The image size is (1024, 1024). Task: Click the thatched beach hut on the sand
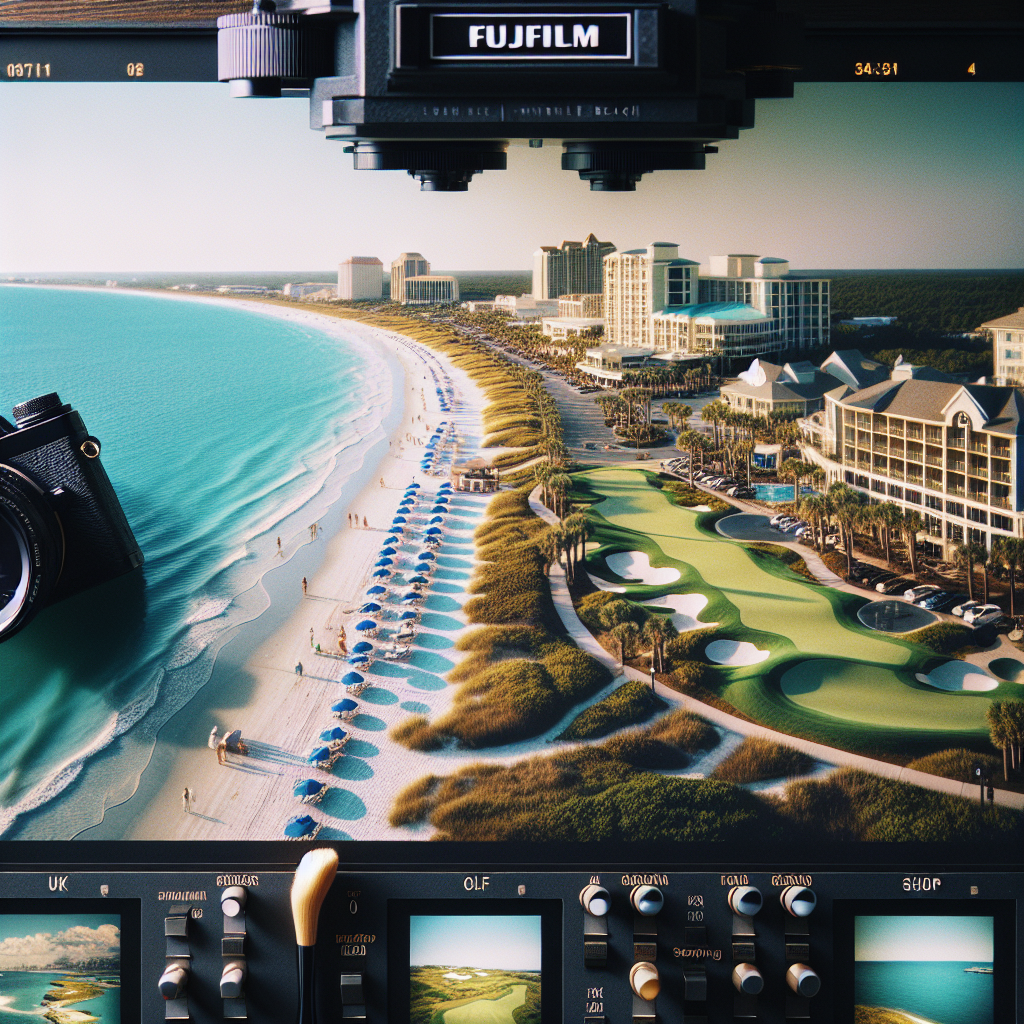pos(475,475)
